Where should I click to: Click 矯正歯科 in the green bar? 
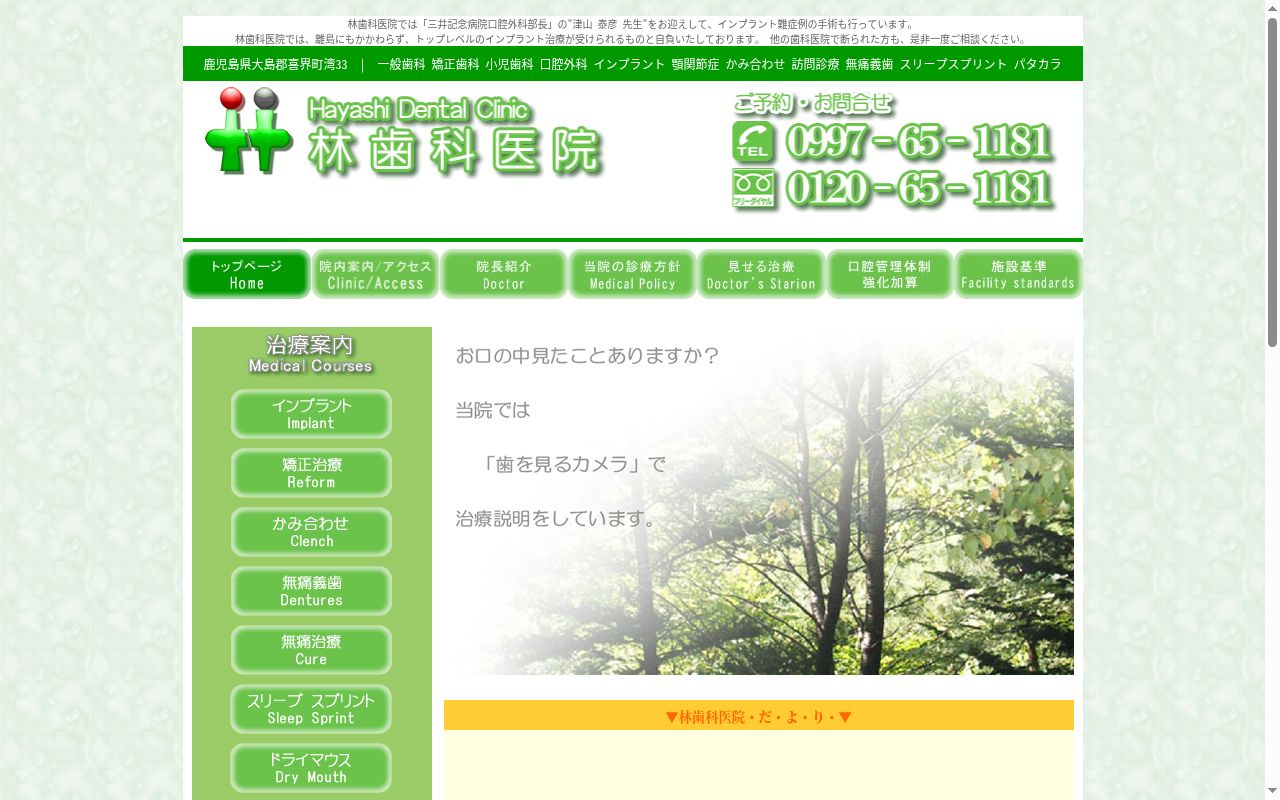point(455,64)
